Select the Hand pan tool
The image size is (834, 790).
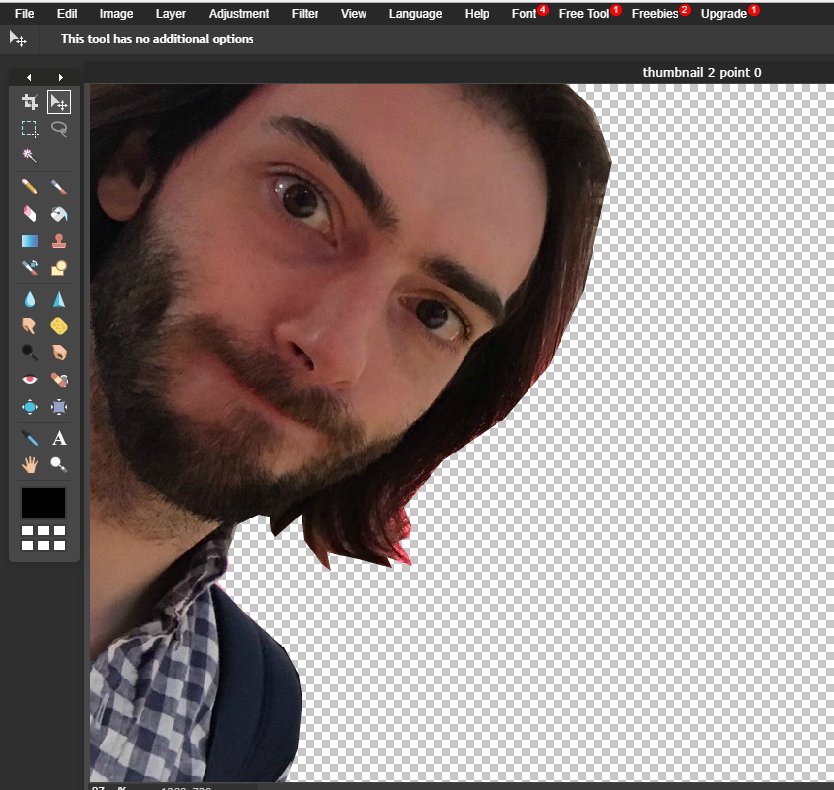(30, 465)
